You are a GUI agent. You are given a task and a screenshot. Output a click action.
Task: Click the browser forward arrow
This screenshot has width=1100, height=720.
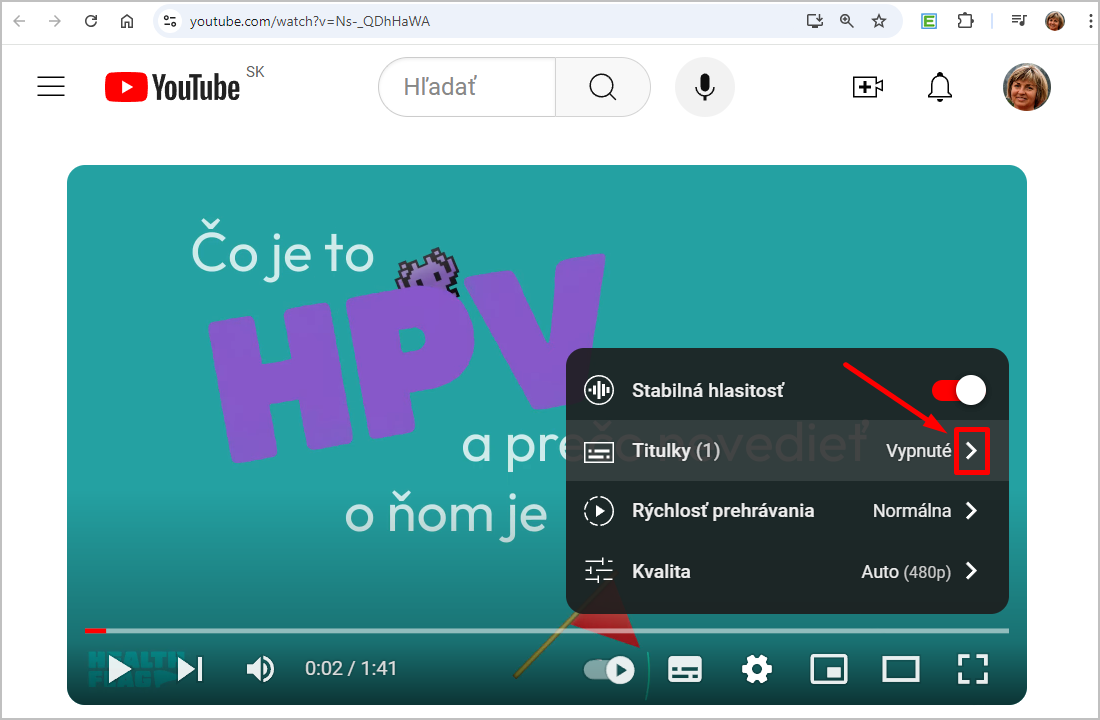tap(55, 21)
